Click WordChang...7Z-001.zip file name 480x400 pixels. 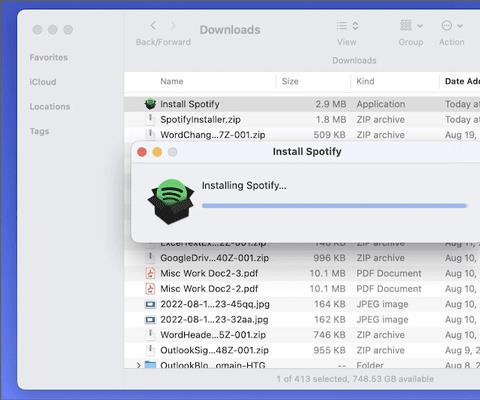point(213,135)
